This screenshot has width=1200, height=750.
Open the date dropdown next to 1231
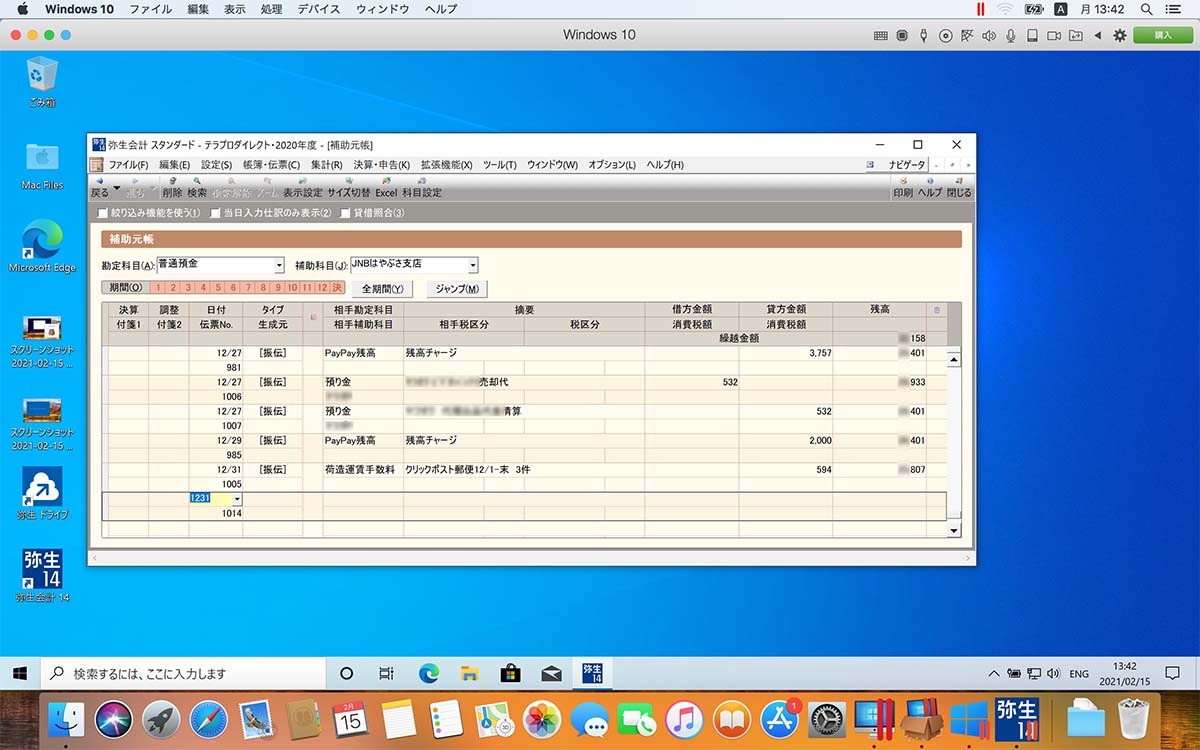pyautogui.click(x=237, y=498)
